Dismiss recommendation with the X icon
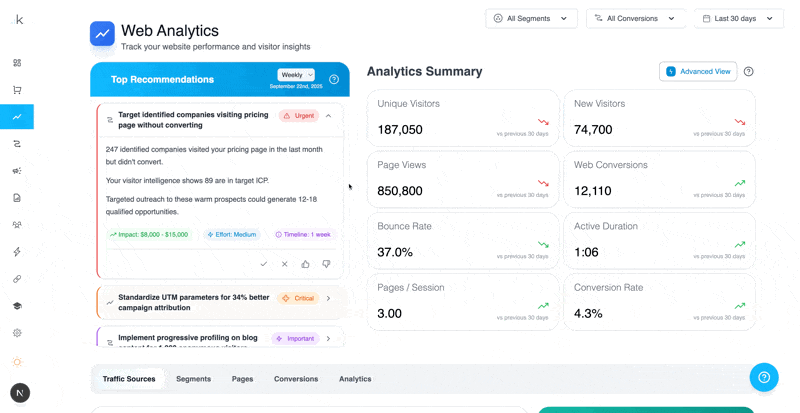 pyautogui.click(x=284, y=264)
